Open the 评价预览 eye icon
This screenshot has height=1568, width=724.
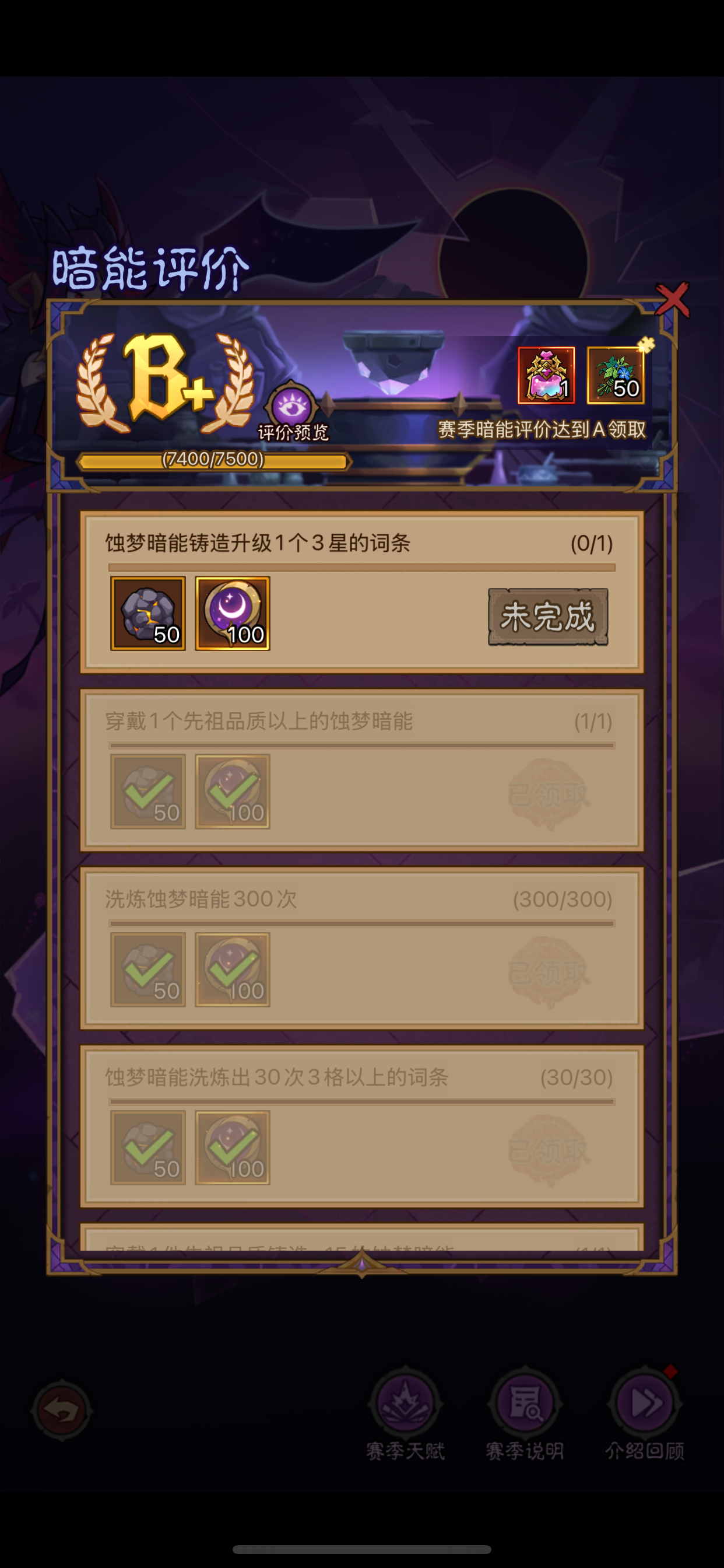click(292, 407)
